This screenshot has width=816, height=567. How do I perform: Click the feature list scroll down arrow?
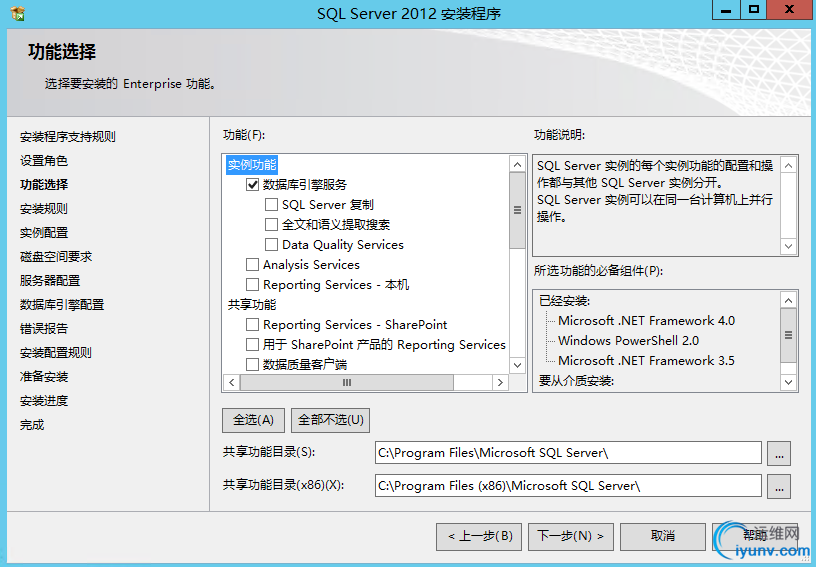point(517,365)
